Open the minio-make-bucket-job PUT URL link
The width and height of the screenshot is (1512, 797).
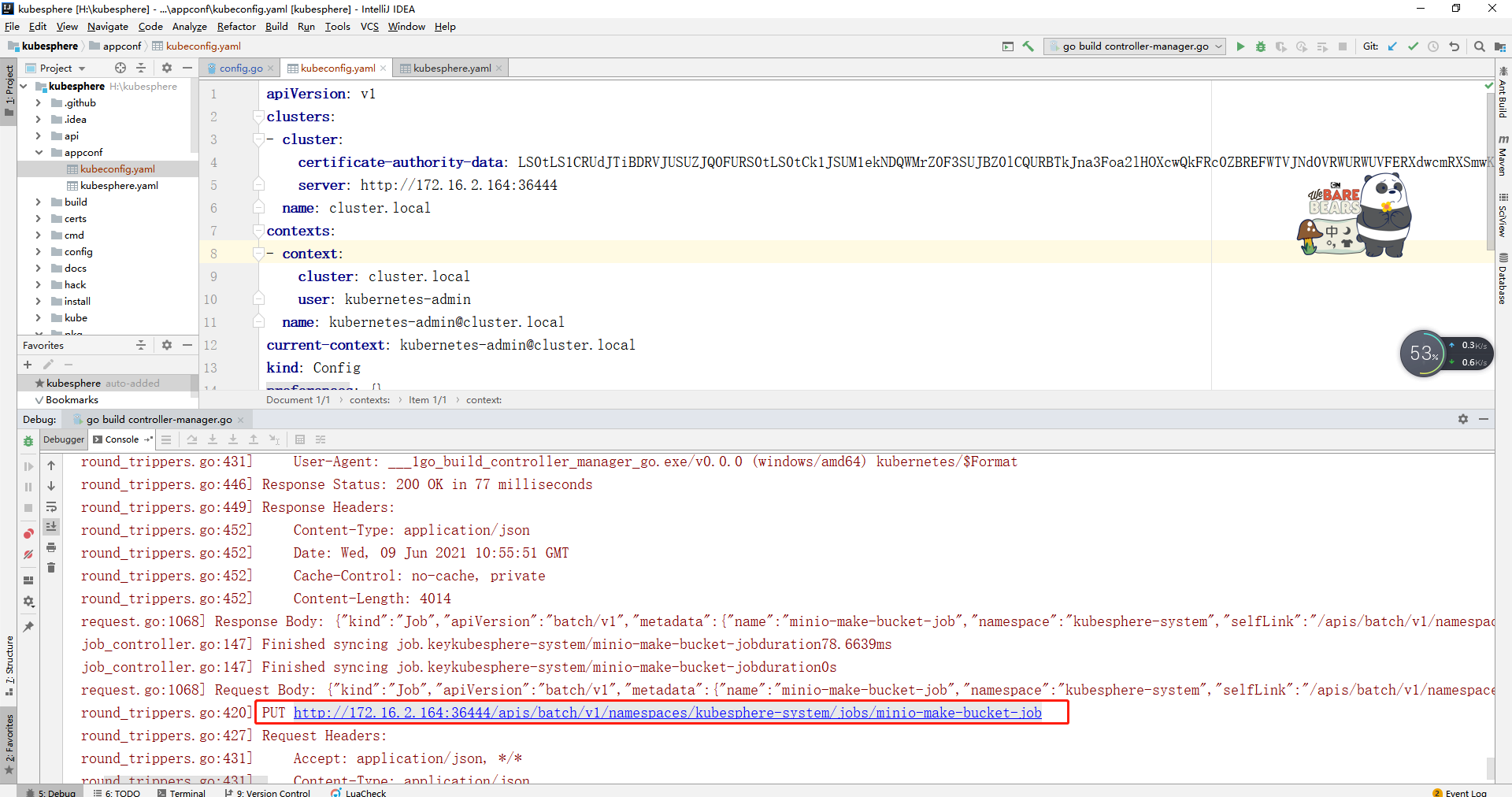point(667,713)
